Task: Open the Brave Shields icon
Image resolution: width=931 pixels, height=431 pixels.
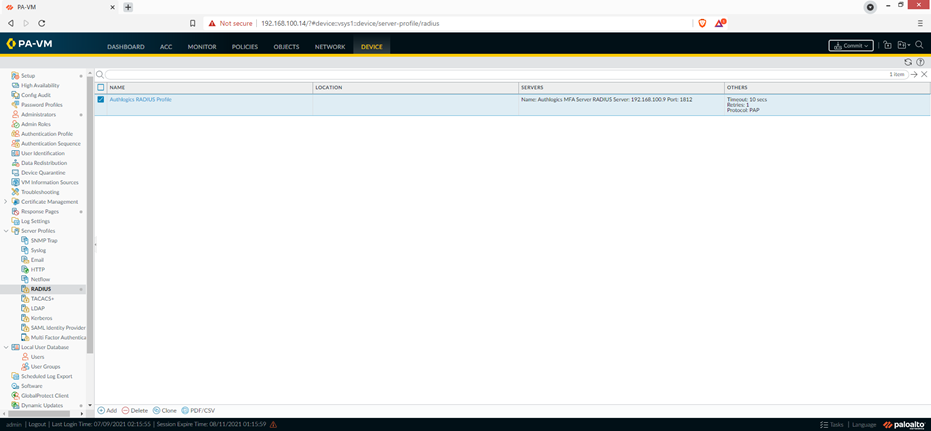Action: click(x=702, y=23)
